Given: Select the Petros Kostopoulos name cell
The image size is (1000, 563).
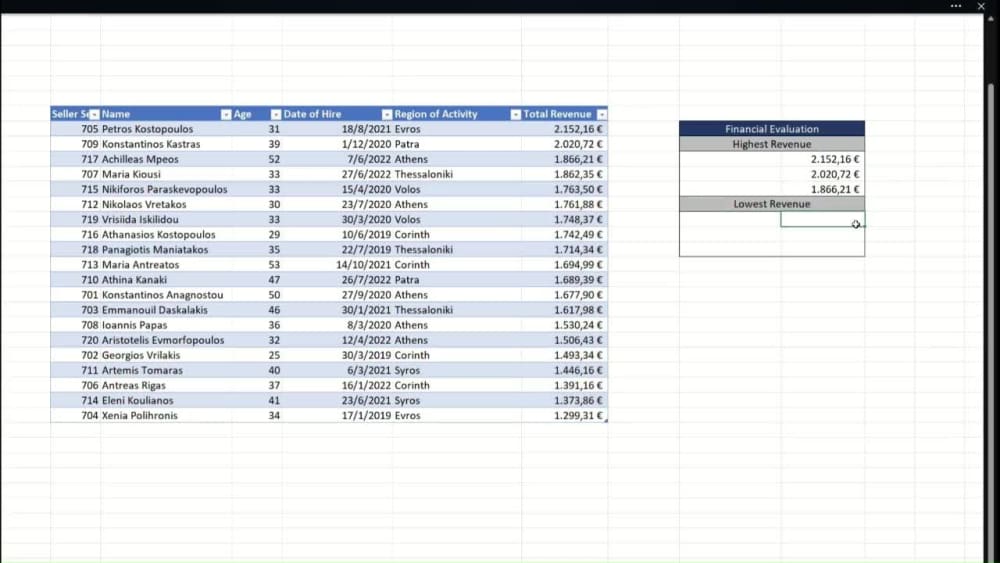Looking at the screenshot, I should pos(166,129).
